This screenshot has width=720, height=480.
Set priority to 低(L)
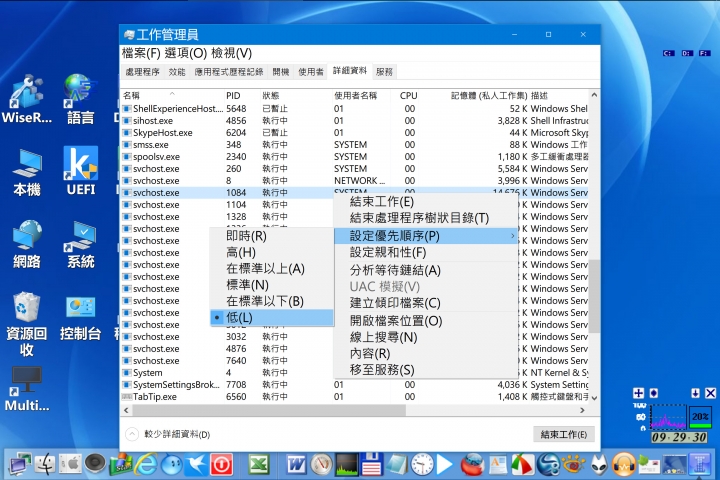point(272,317)
